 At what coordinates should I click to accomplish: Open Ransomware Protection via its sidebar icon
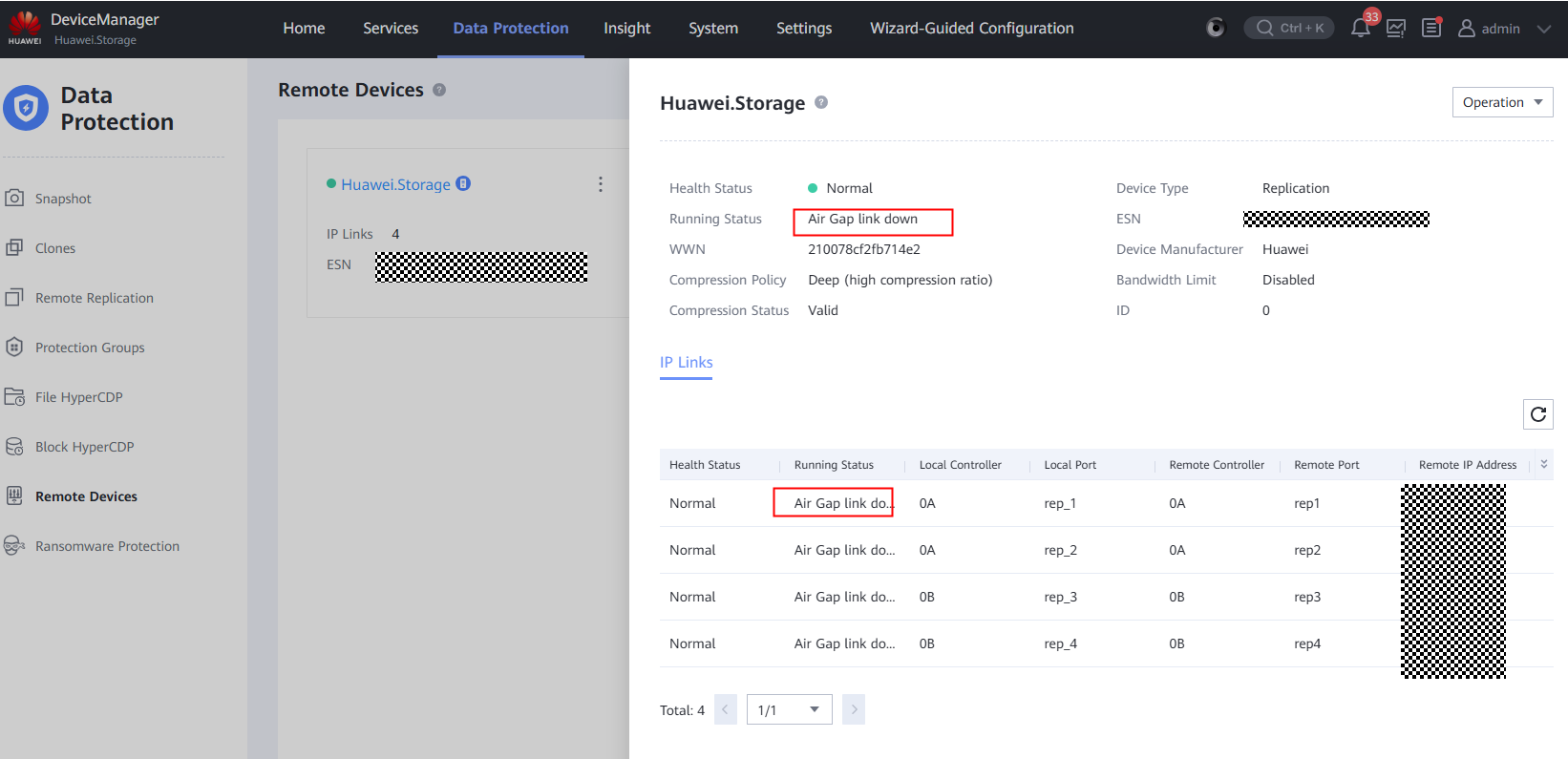[14, 545]
